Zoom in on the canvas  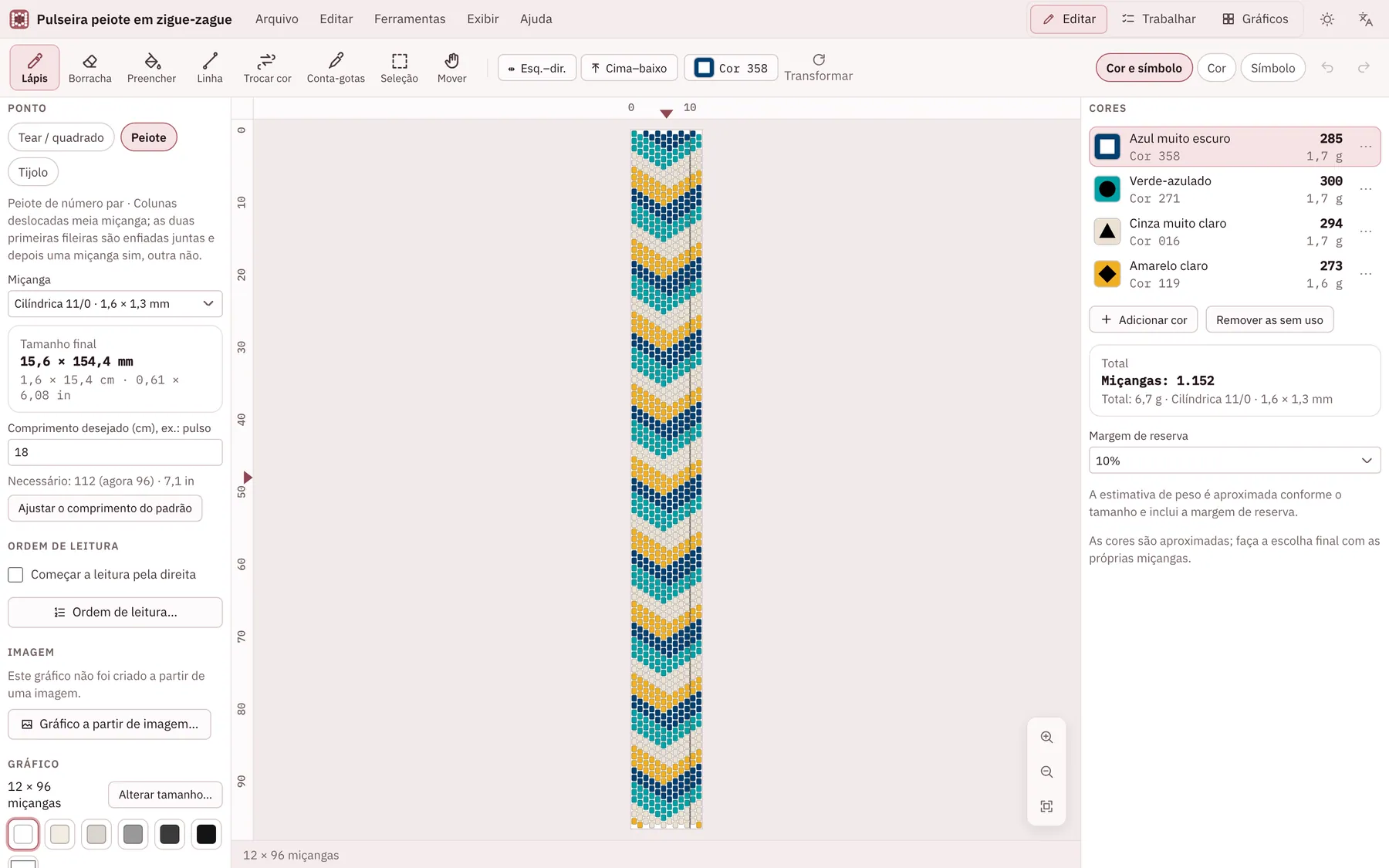point(1046,737)
